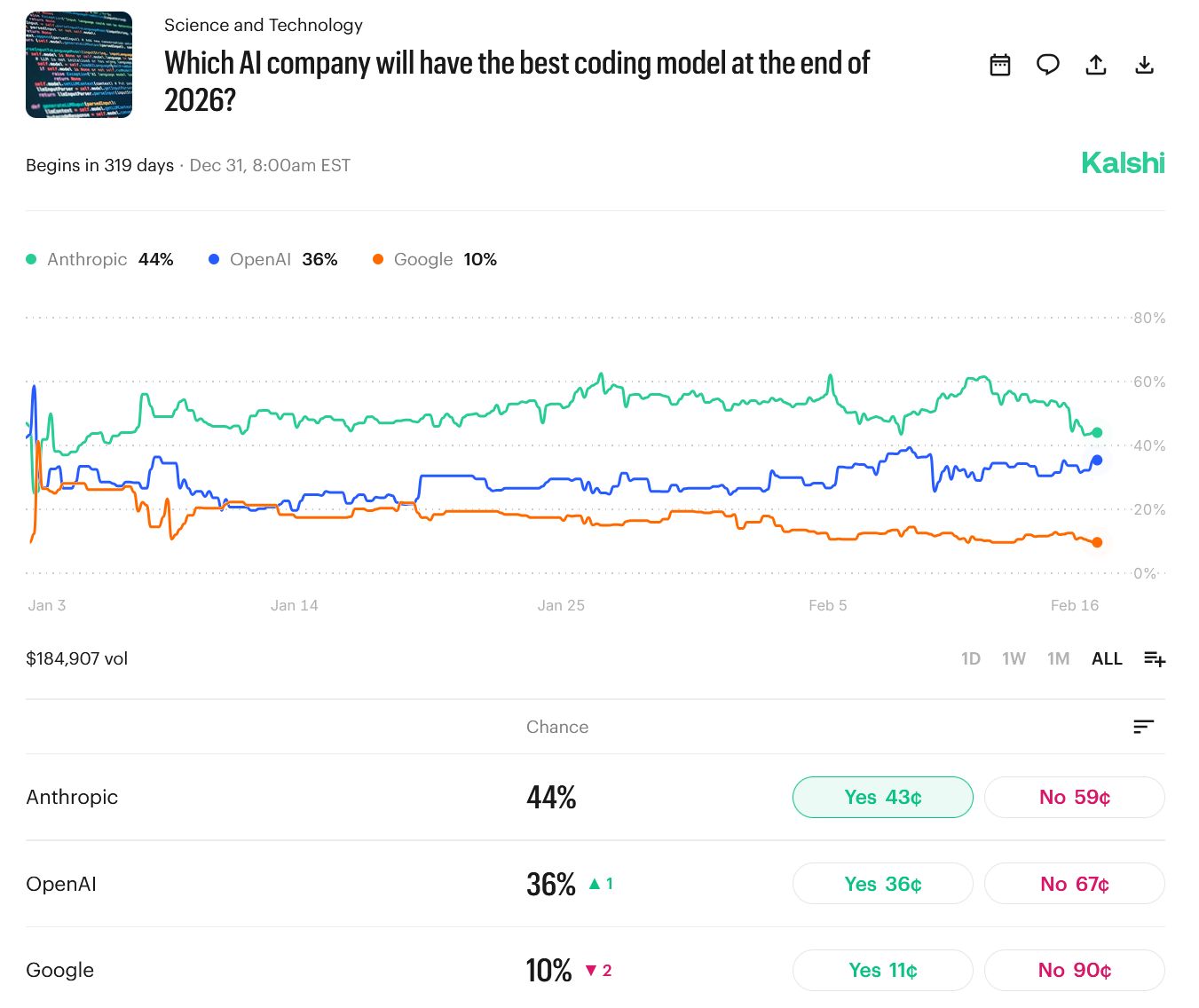Toggle the Google legend series

point(422,259)
